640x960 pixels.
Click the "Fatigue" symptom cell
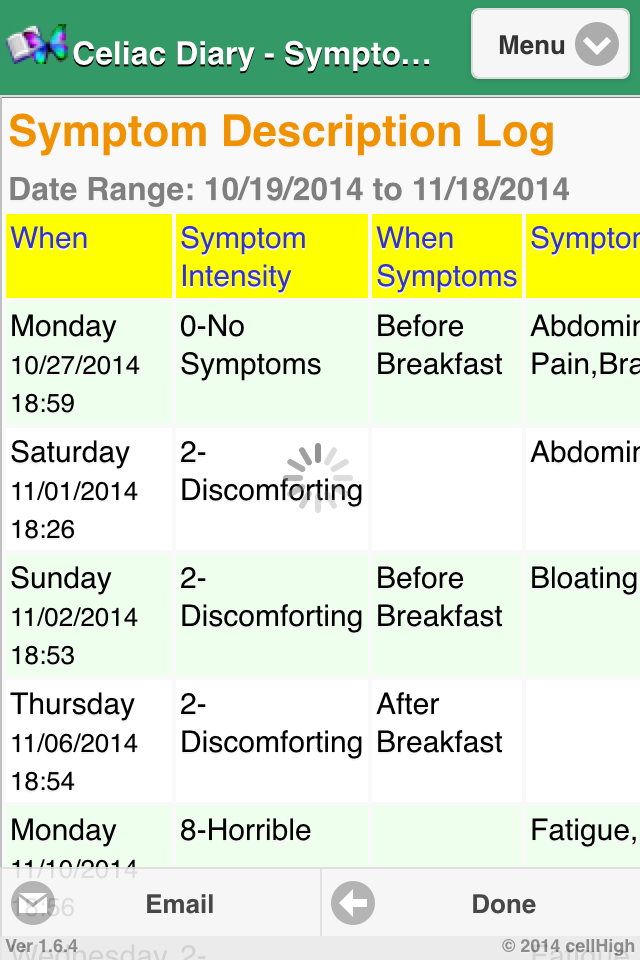pyautogui.click(x=584, y=830)
